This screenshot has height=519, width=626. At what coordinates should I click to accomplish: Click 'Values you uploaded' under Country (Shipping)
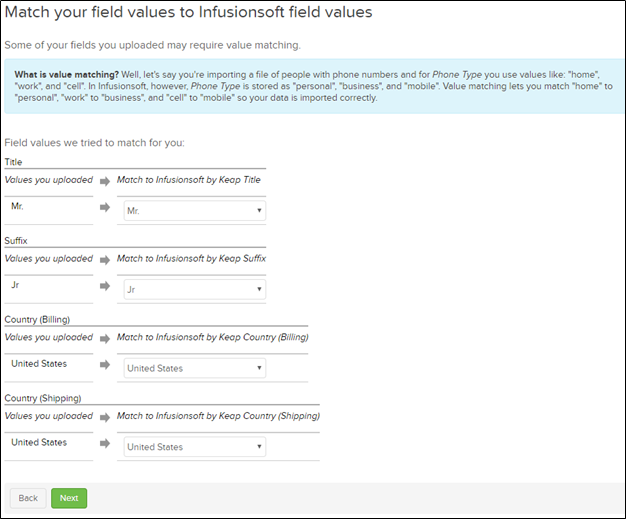click(49, 416)
